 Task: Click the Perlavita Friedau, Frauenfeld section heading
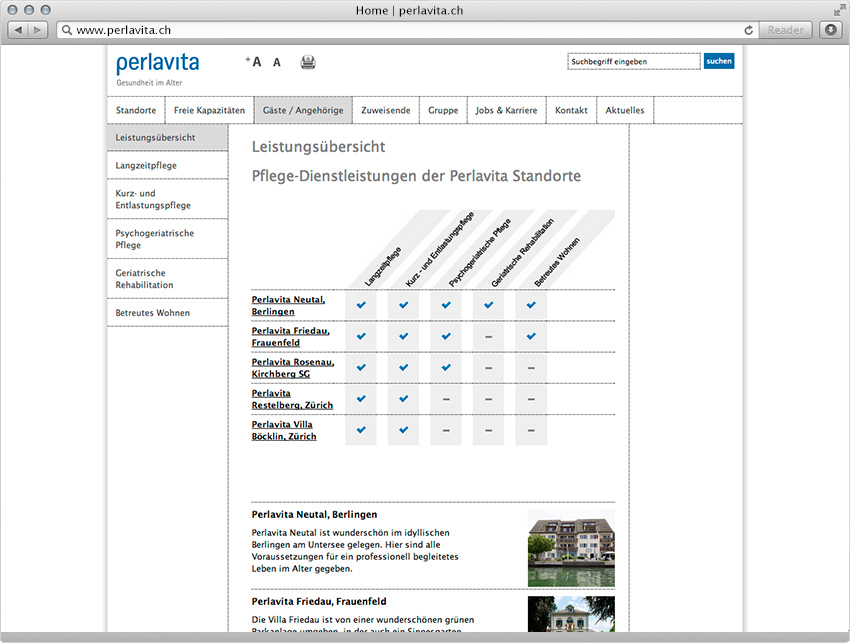pos(319,601)
